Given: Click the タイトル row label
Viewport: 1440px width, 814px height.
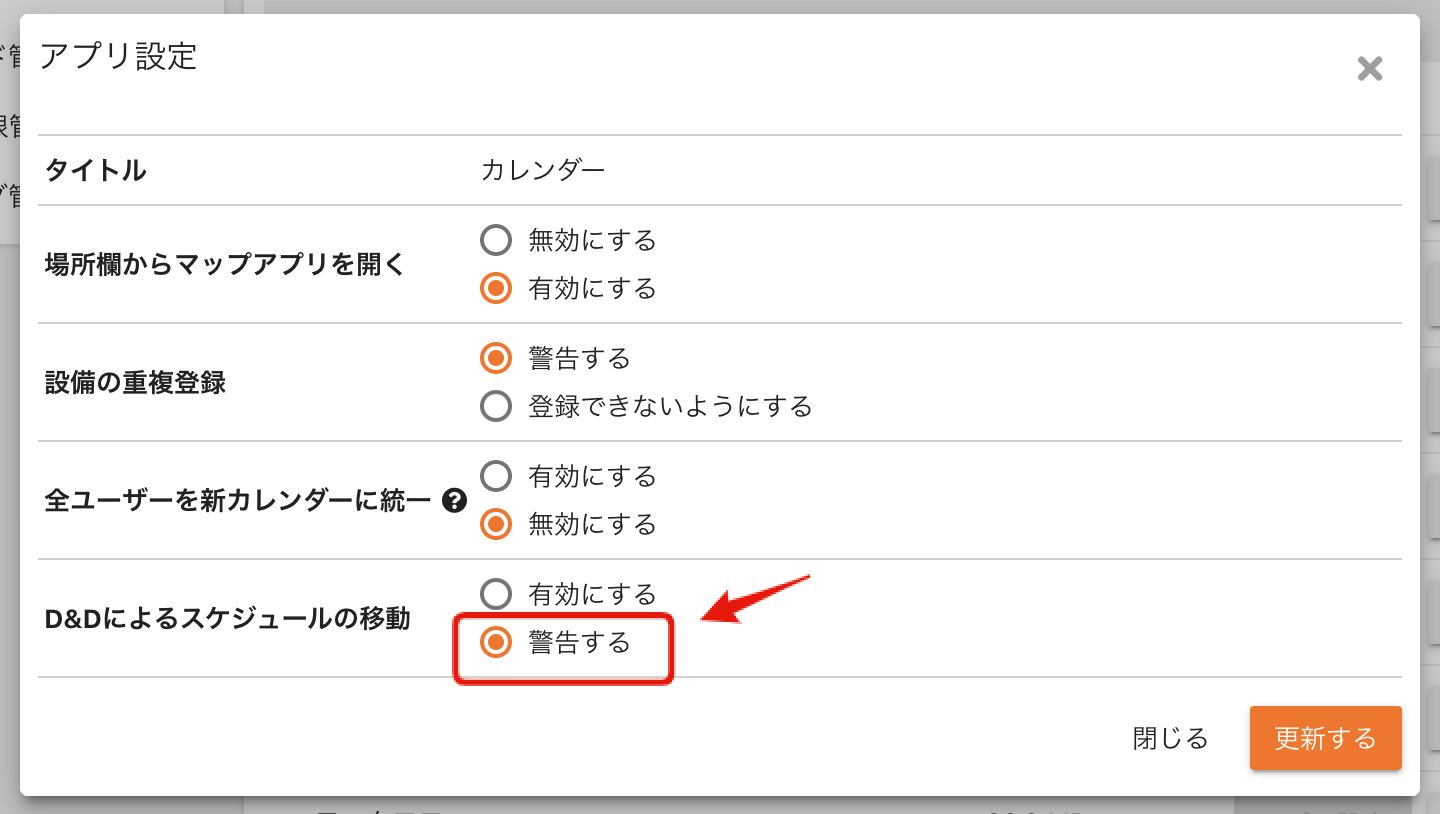Looking at the screenshot, I should (x=96, y=171).
